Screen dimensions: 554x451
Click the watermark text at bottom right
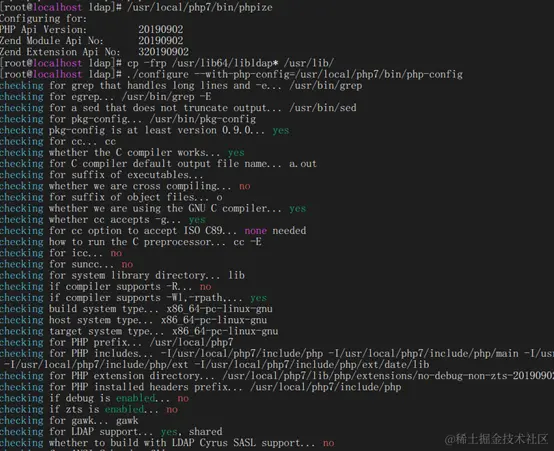(496, 439)
